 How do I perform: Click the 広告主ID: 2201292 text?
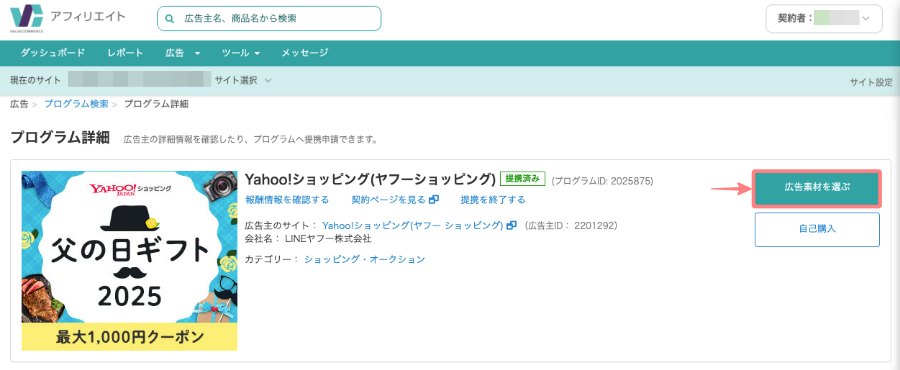[x=571, y=225]
